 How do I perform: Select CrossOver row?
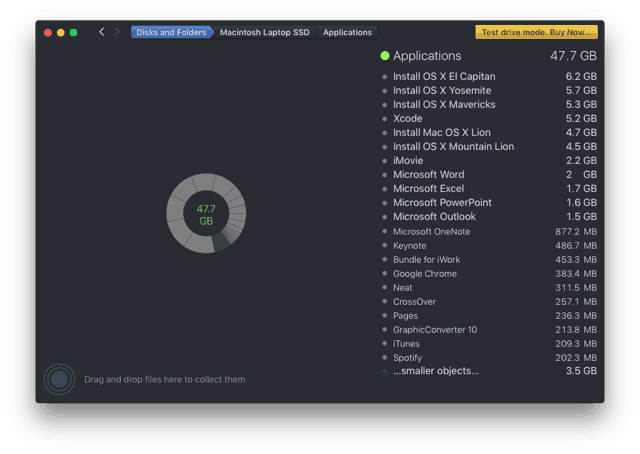[489, 301]
